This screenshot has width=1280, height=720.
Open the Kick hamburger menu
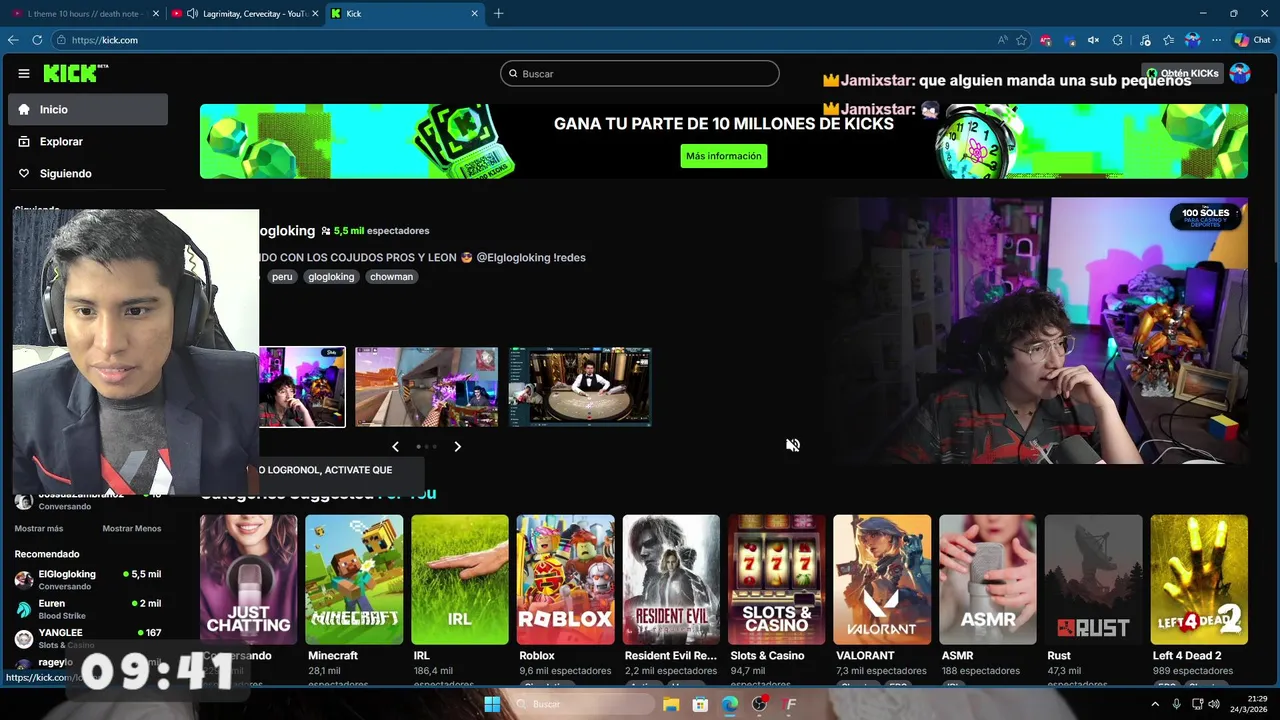point(24,73)
